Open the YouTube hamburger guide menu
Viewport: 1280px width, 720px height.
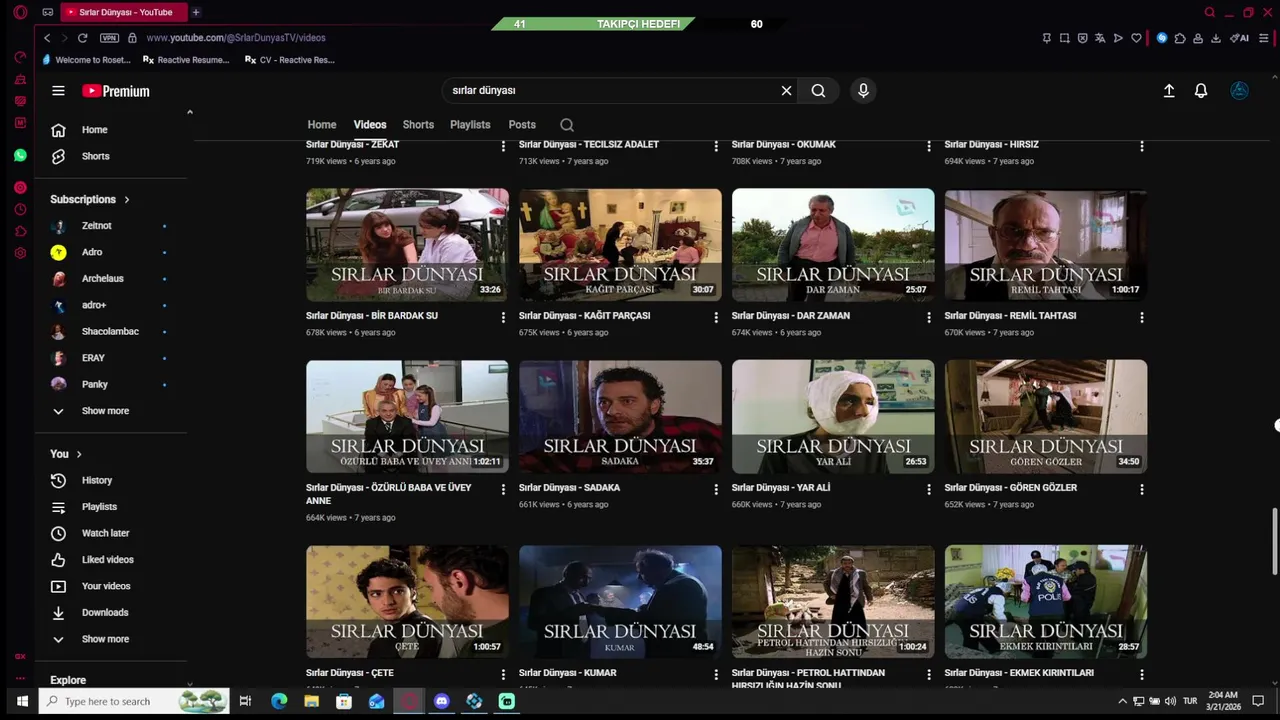(x=58, y=91)
